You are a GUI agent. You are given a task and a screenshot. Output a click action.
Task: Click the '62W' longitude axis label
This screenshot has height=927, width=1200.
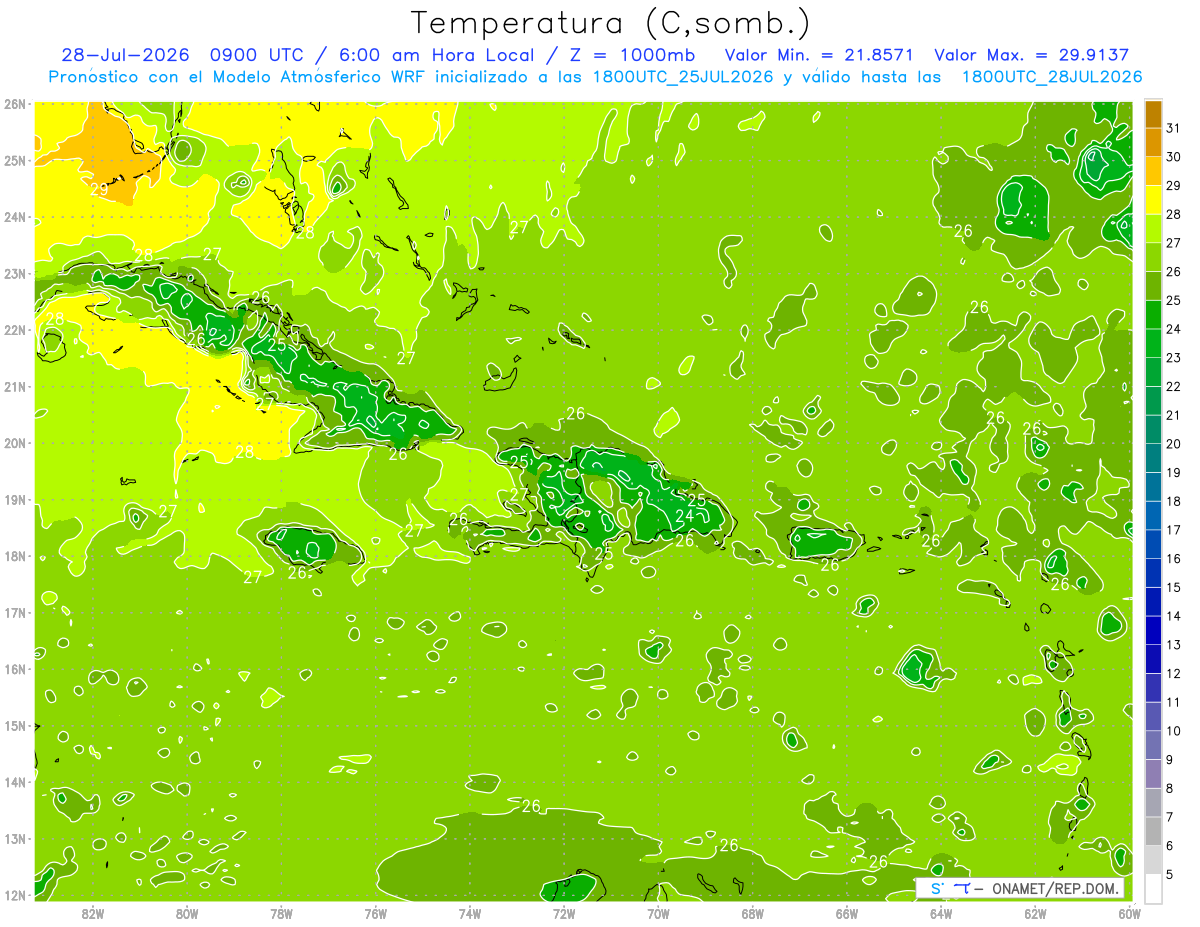click(1035, 913)
